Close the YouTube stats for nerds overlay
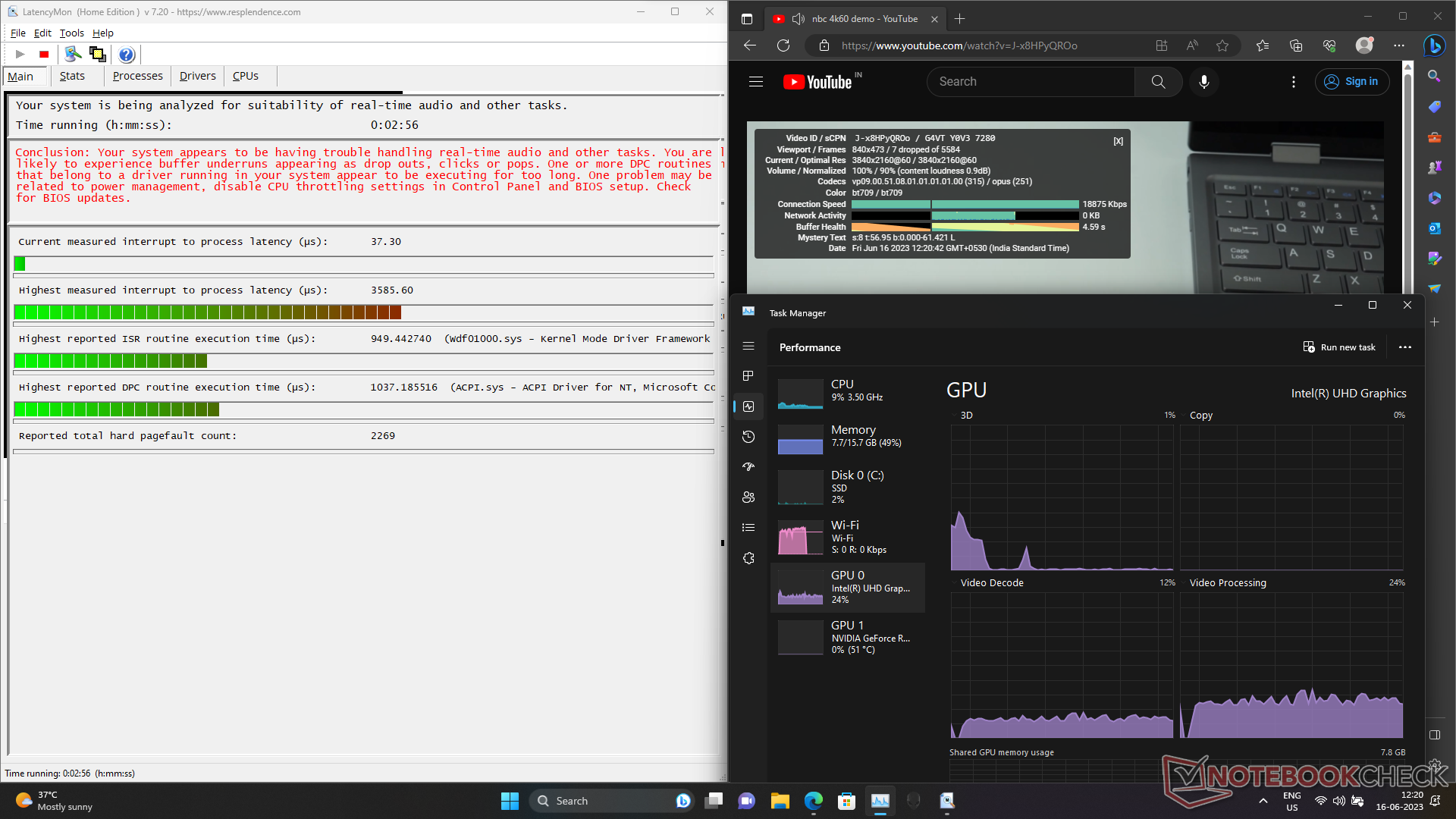 (x=1118, y=142)
